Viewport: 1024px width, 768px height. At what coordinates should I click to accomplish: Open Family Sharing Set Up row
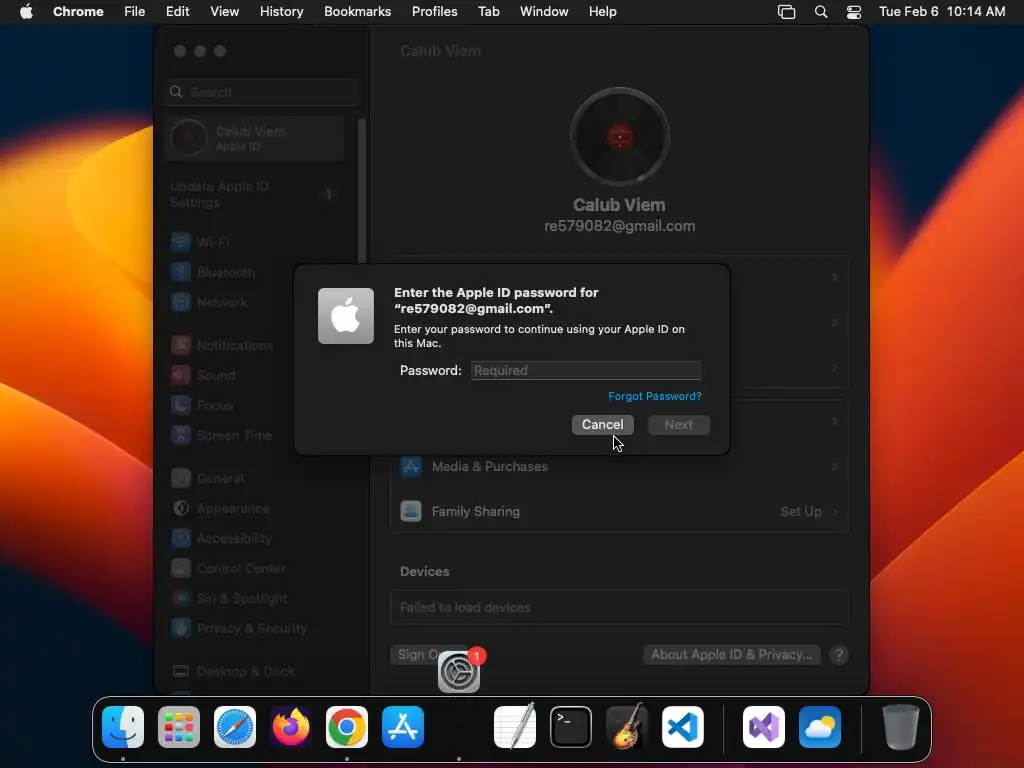tap(619, 511)
